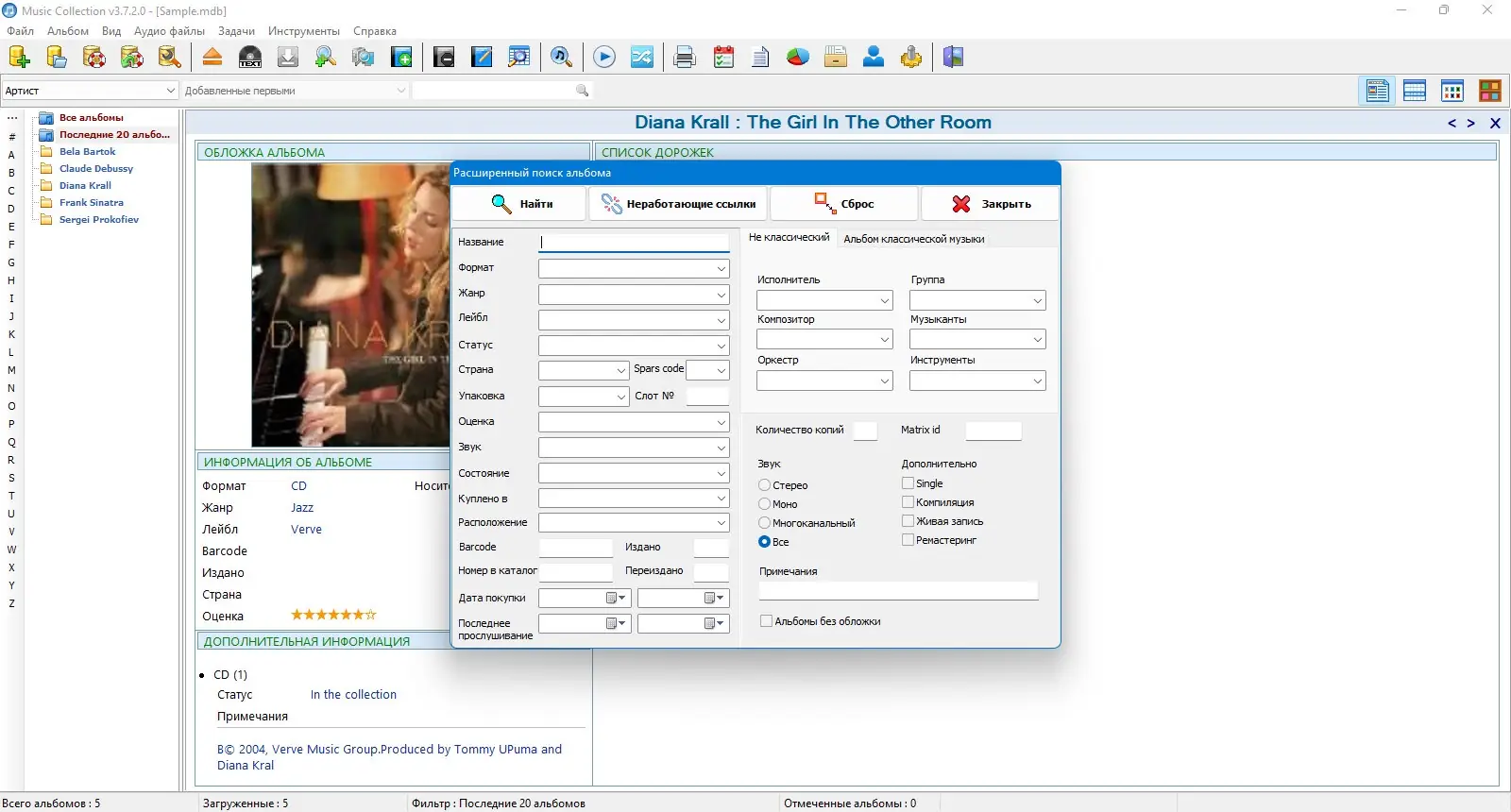Screen dimensions: 1511x812
Task: Click the printer icon in toolbar
Action: point(685,58)
